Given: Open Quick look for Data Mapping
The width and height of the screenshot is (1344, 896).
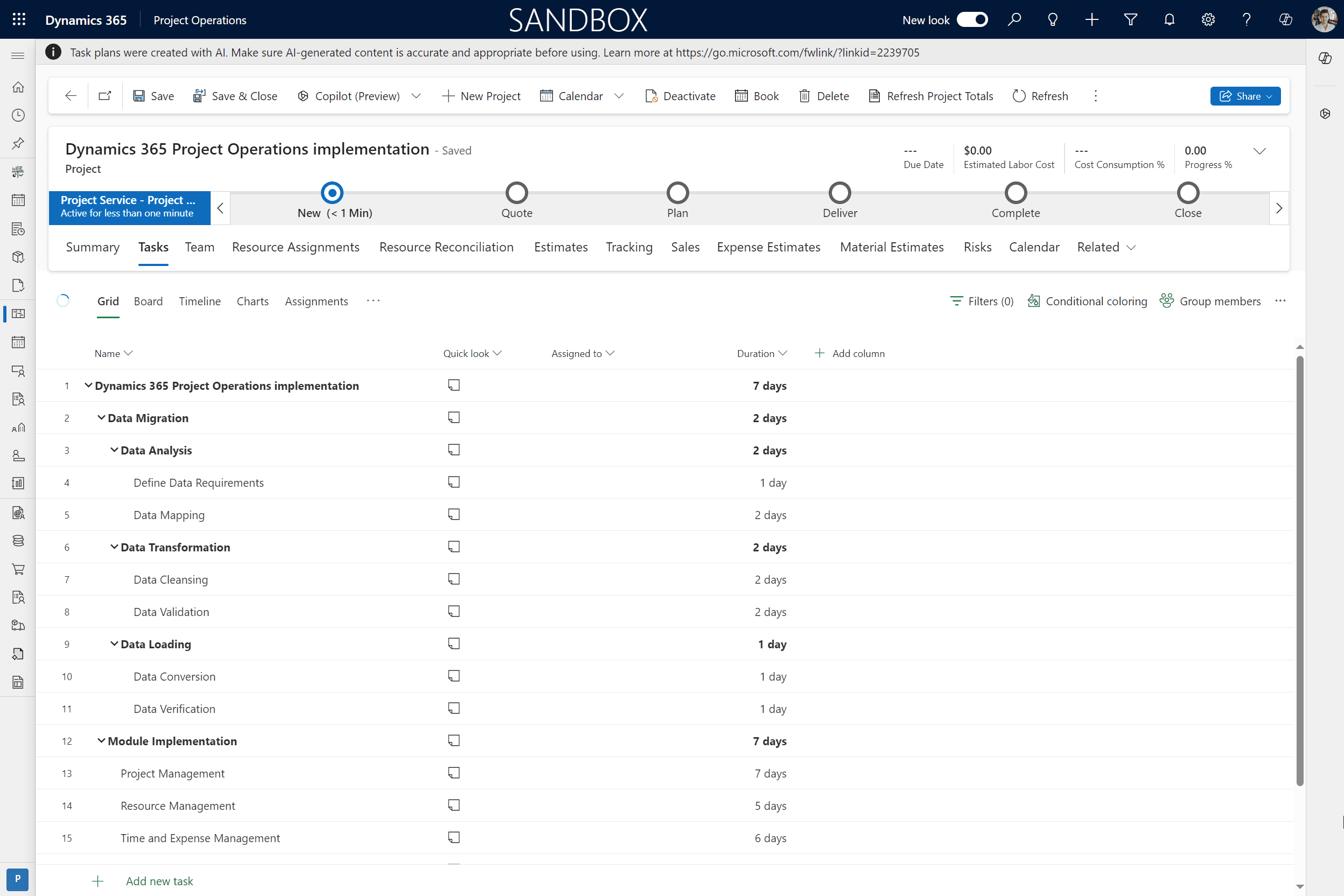Looking at the screenshot, I should coord(454,515).
